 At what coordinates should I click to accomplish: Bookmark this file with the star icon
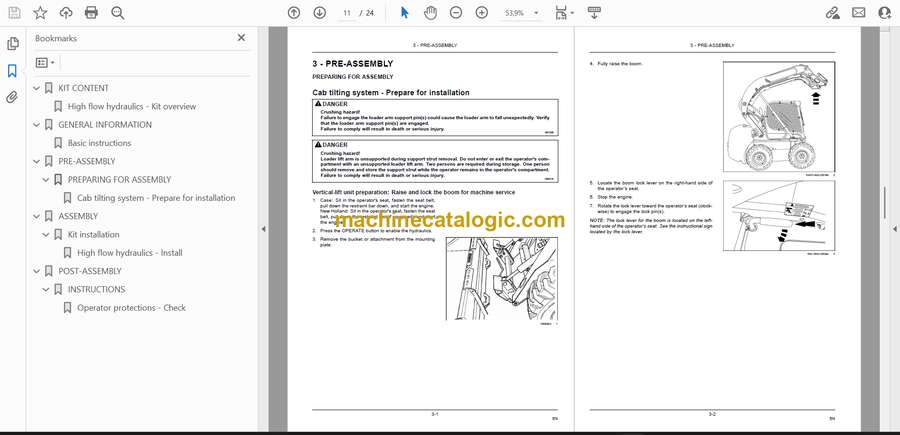click(40, 13)
